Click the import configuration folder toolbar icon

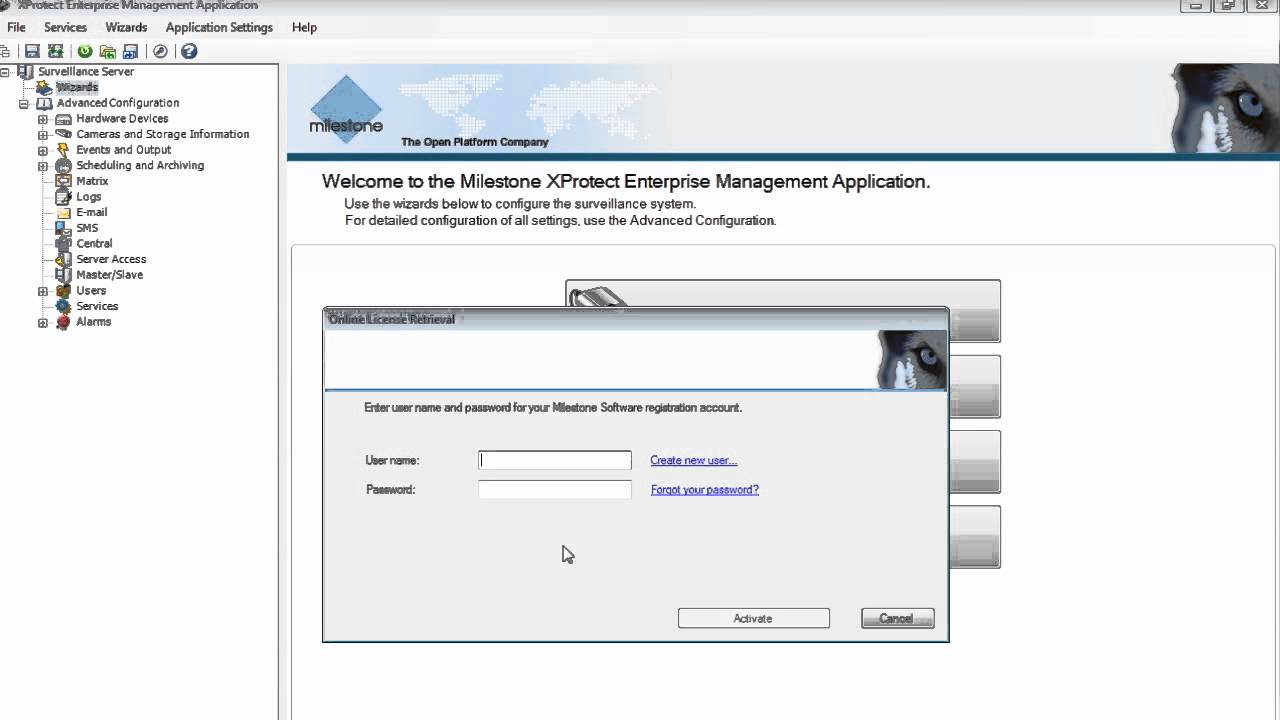pyautogui.click(x=107, y=51)
